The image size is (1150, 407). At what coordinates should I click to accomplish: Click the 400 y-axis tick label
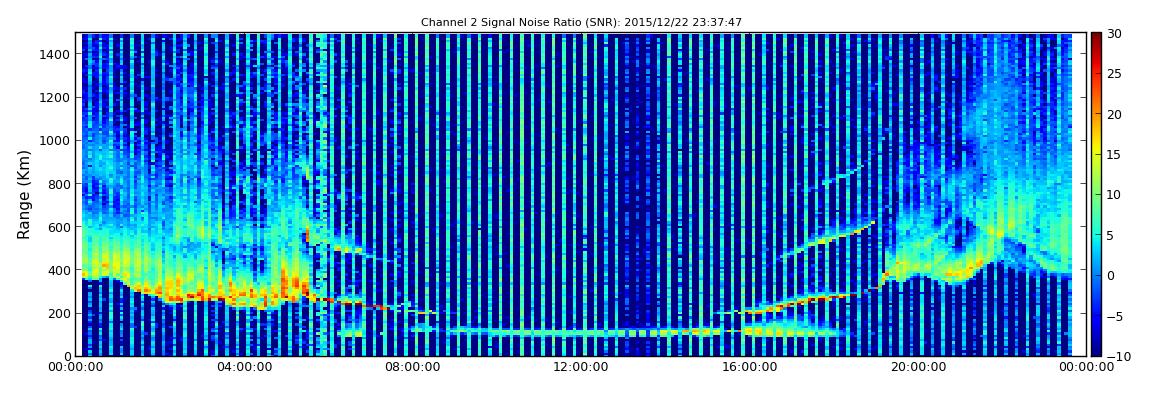coord(60,271)
